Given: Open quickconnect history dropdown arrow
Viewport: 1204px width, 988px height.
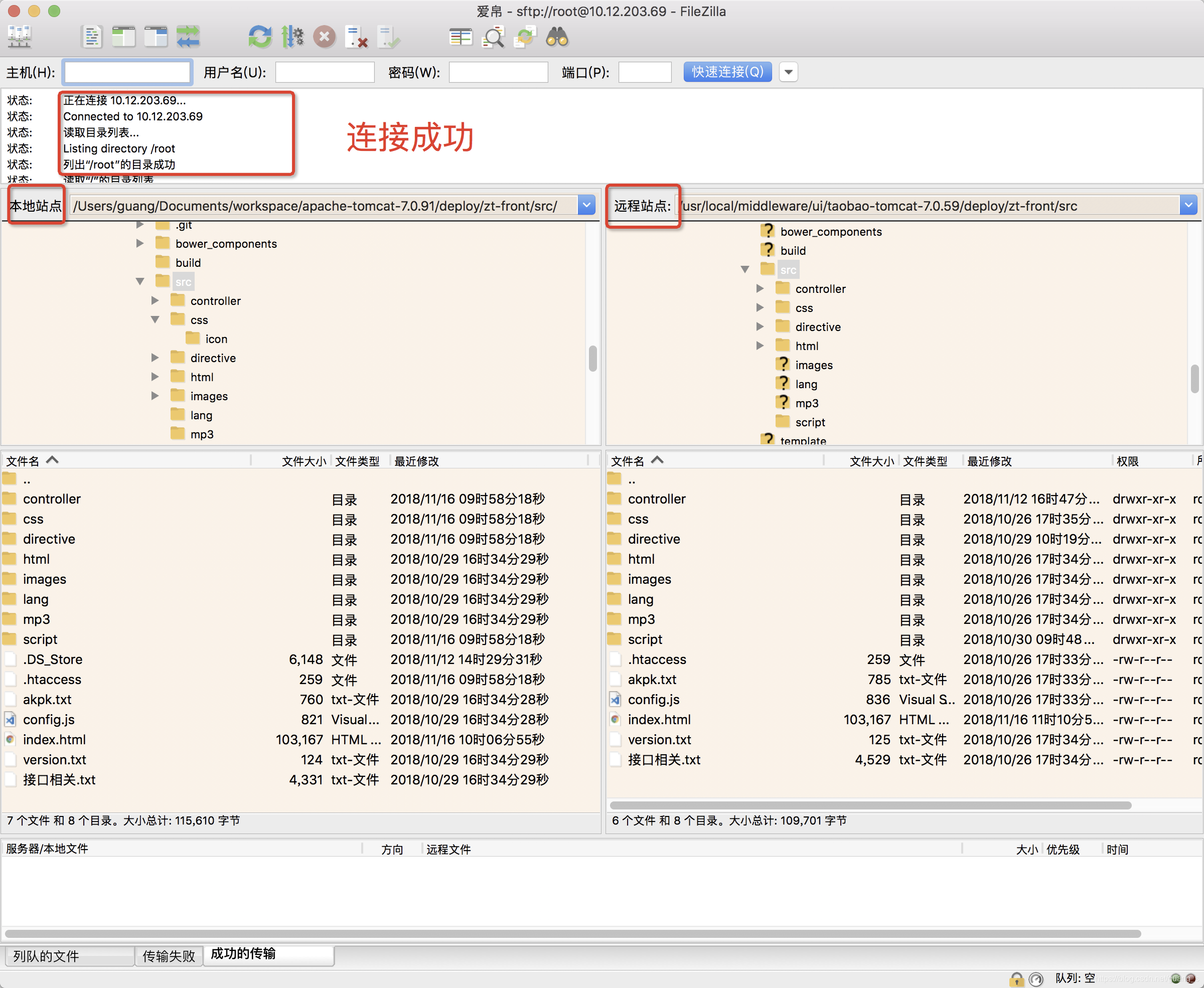Looking at the screenshot, I should coord(789,72).
